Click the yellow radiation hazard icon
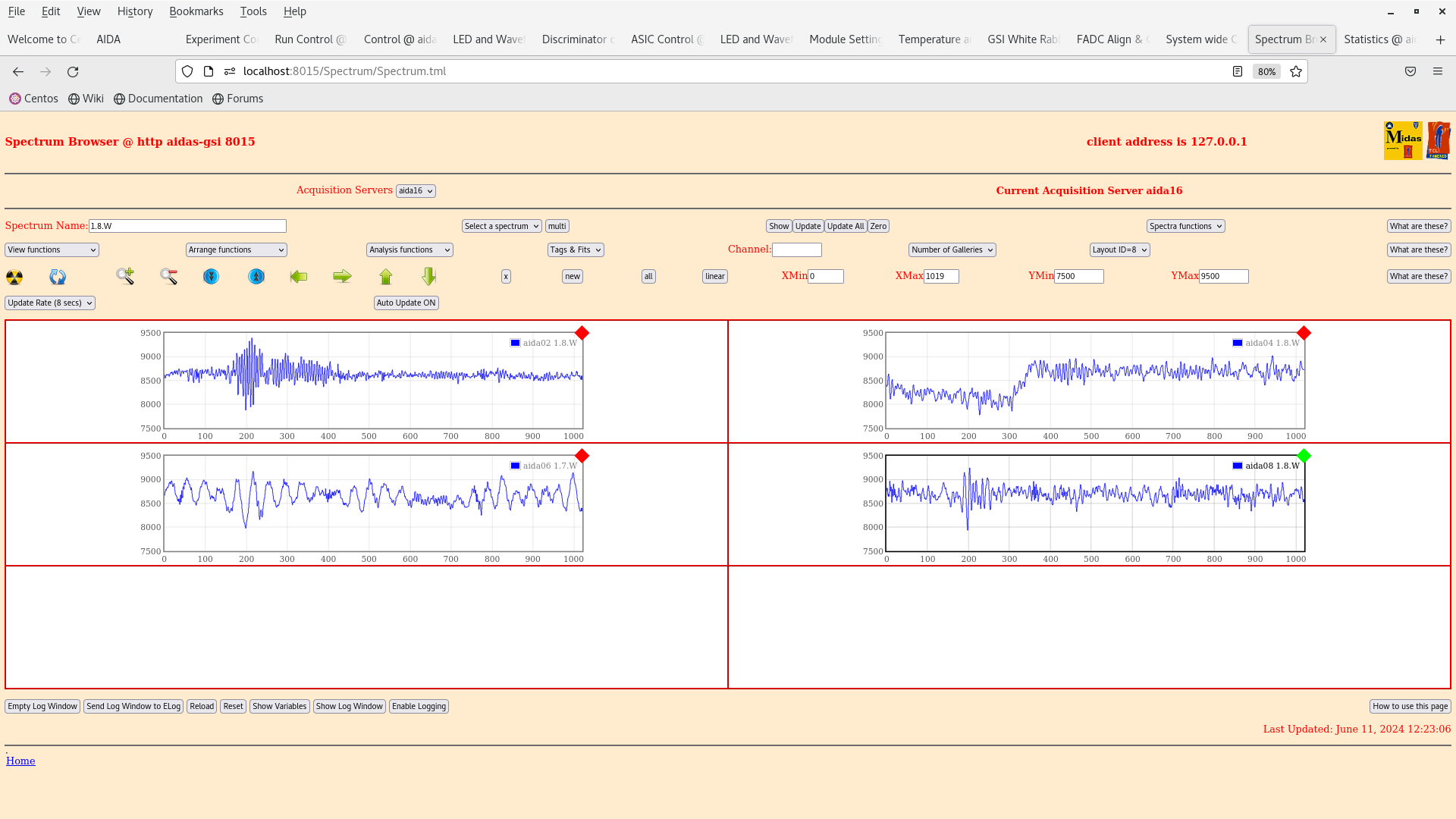 [x=14, y=277]
